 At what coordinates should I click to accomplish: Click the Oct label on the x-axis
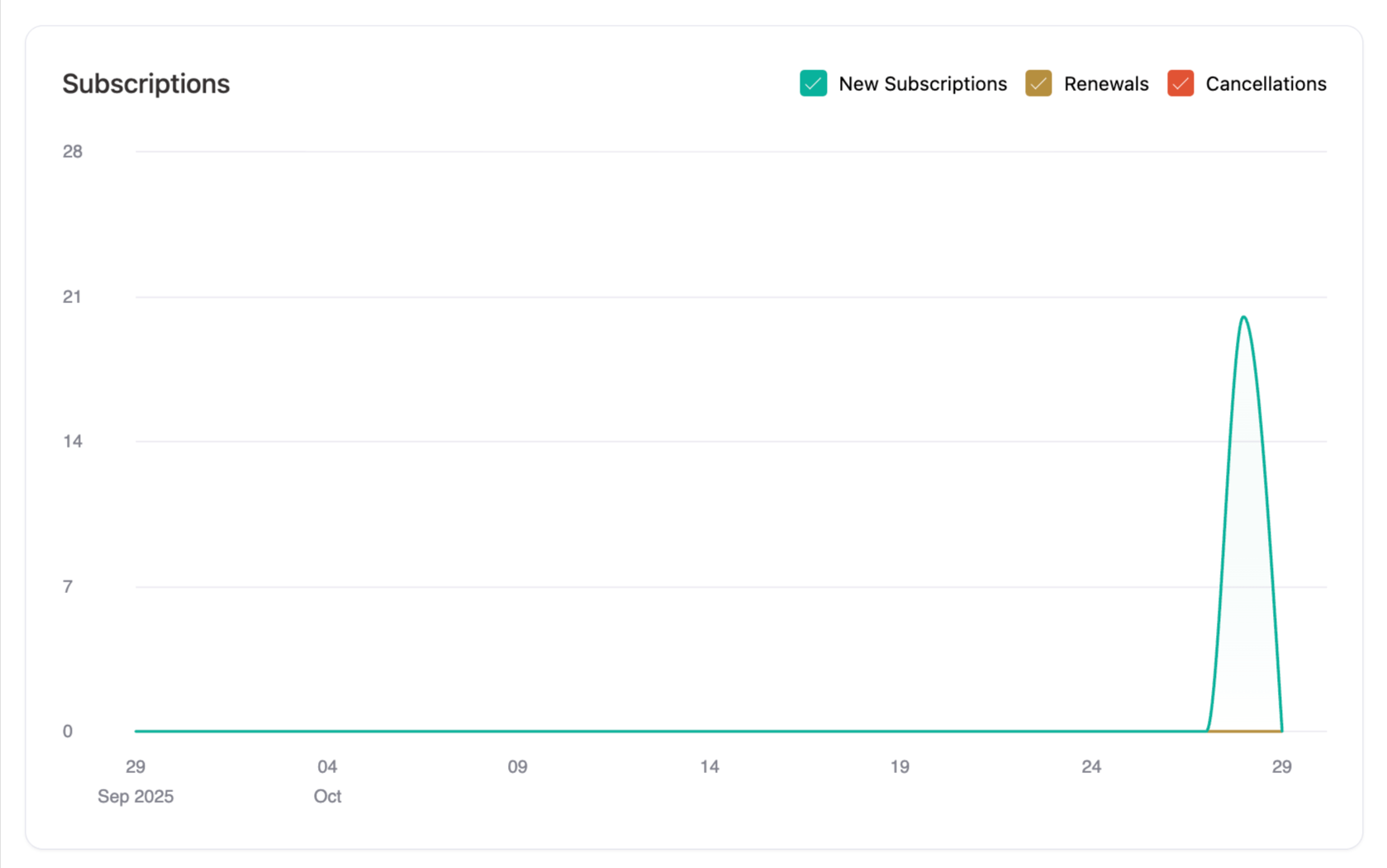click(x=327, y=796)
